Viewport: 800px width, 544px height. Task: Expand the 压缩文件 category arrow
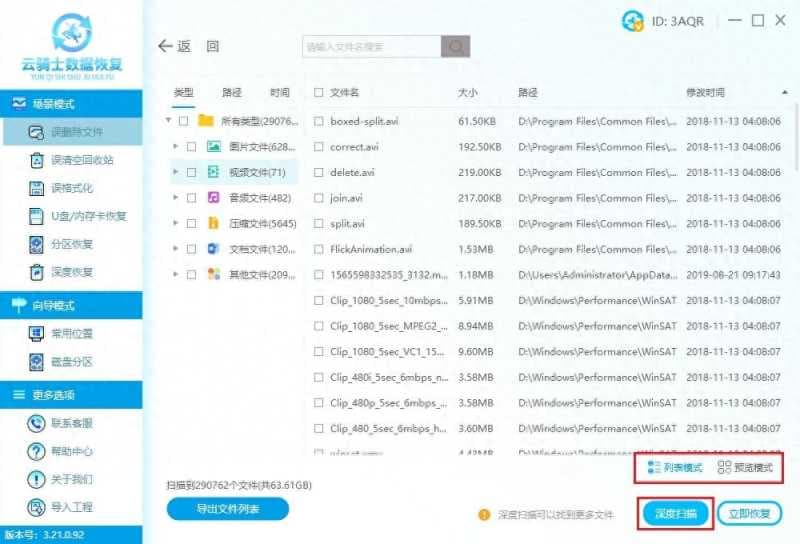176,223
